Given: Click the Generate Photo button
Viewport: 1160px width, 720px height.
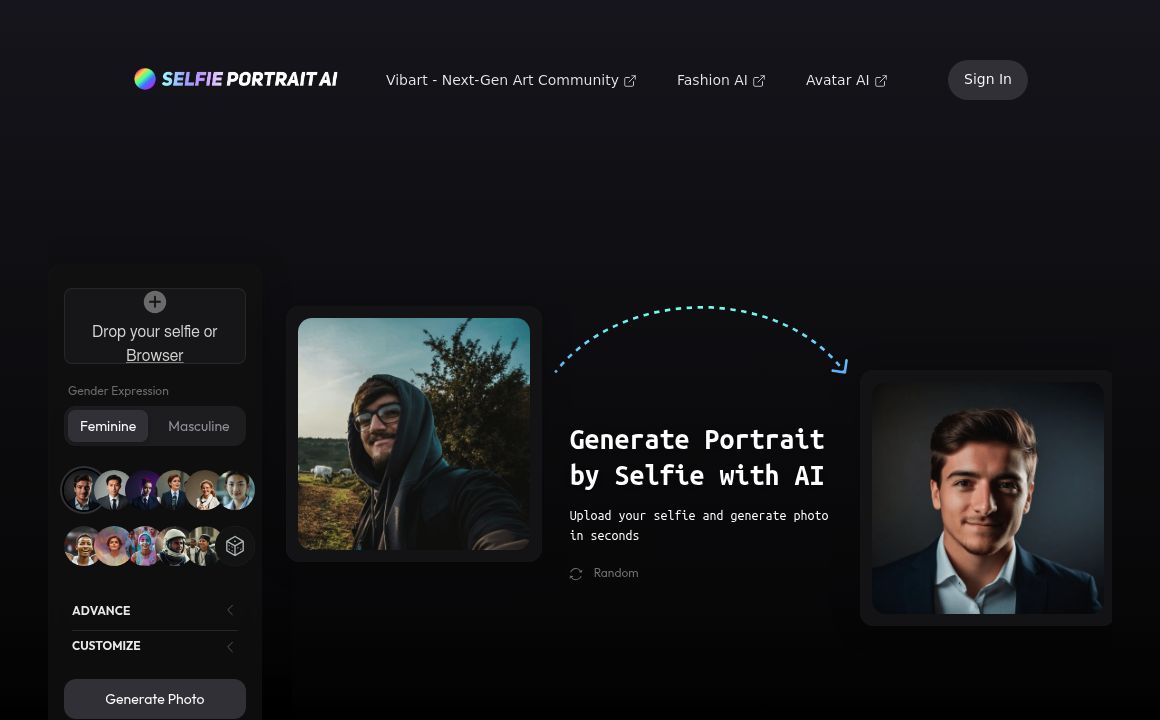Looking at the screenshot, I should [154, 699].
